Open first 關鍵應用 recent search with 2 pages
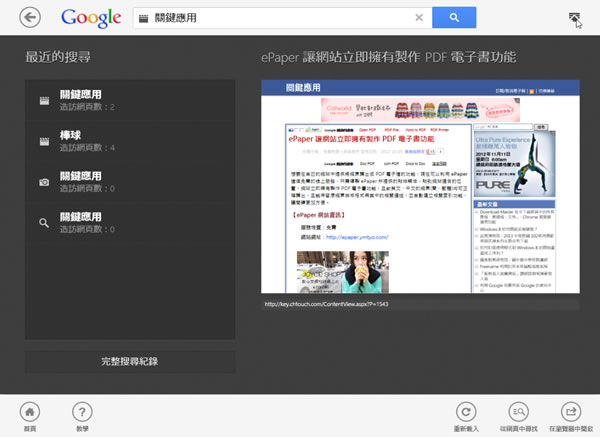The image size is (600, 437). point(130,100)
